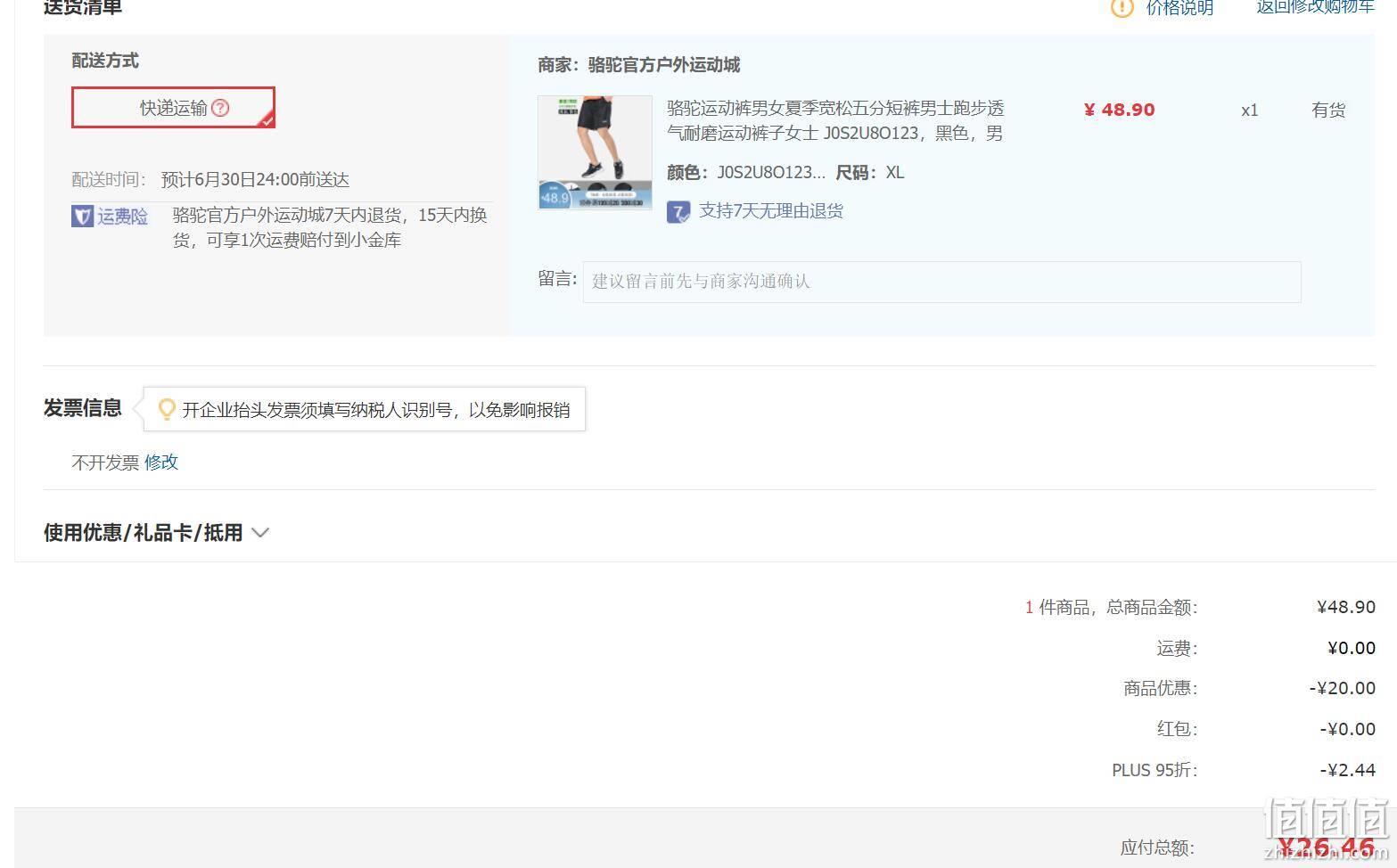This screenshot has width=1397, height=868.
Task: Click the lightbulb tip icon for invoices
Action: (166, 409)
